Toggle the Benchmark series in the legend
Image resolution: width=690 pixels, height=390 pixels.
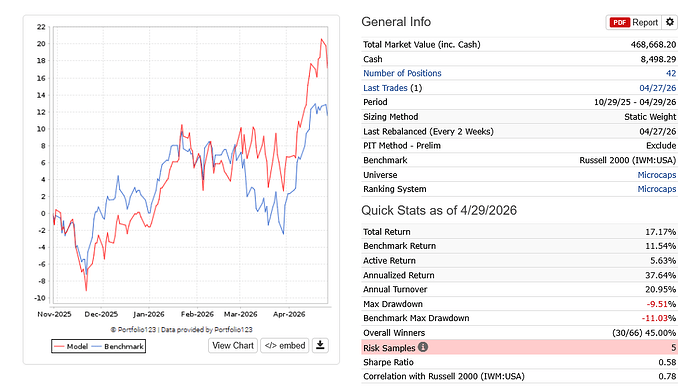[118, 346]
